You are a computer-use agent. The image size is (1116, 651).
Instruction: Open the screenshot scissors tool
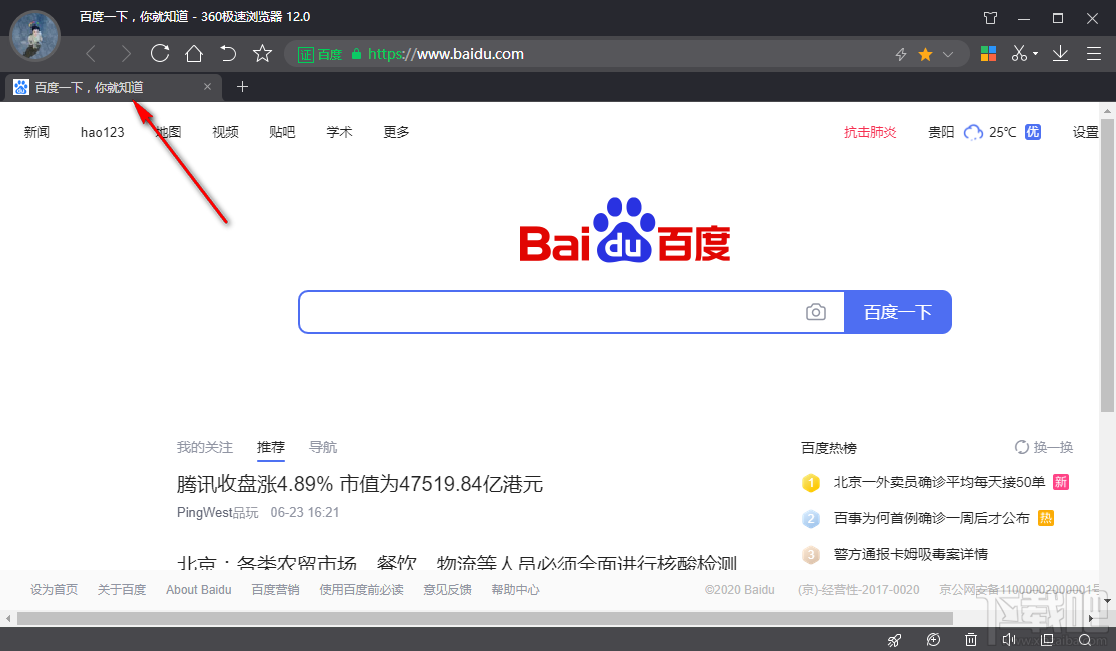tap(1019, 53)
